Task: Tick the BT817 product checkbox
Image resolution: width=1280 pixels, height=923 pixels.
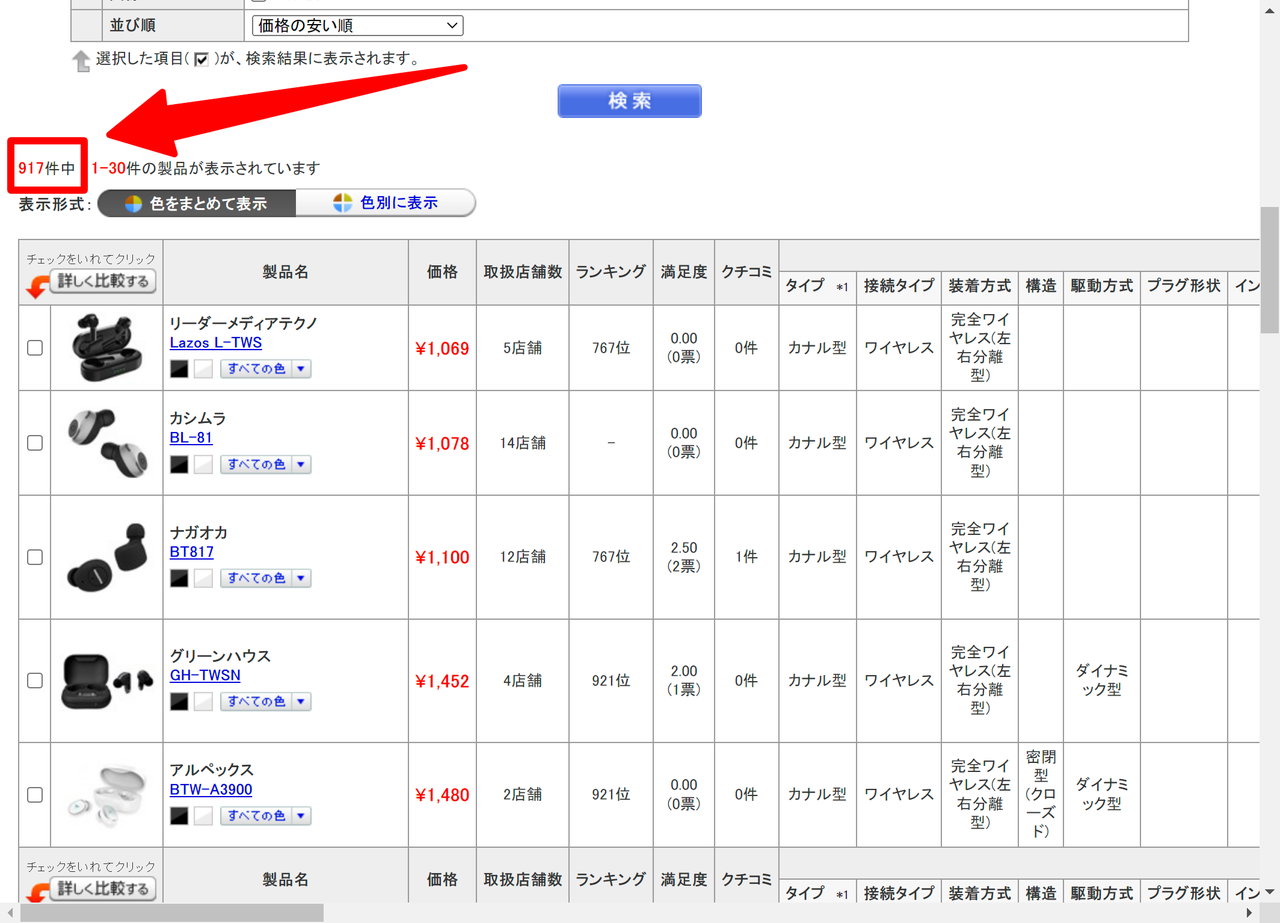Action: (x=35, y=557)
